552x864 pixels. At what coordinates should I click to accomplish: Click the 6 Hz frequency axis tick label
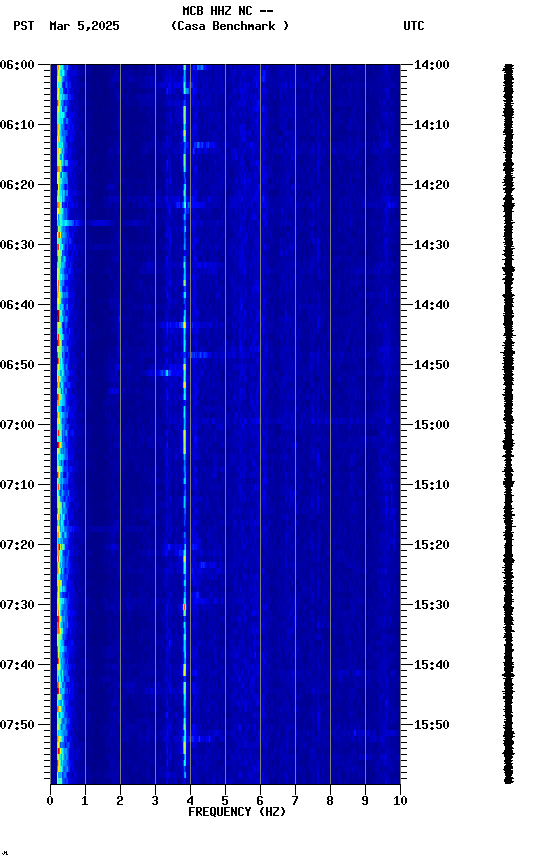(x=260, y=801)
